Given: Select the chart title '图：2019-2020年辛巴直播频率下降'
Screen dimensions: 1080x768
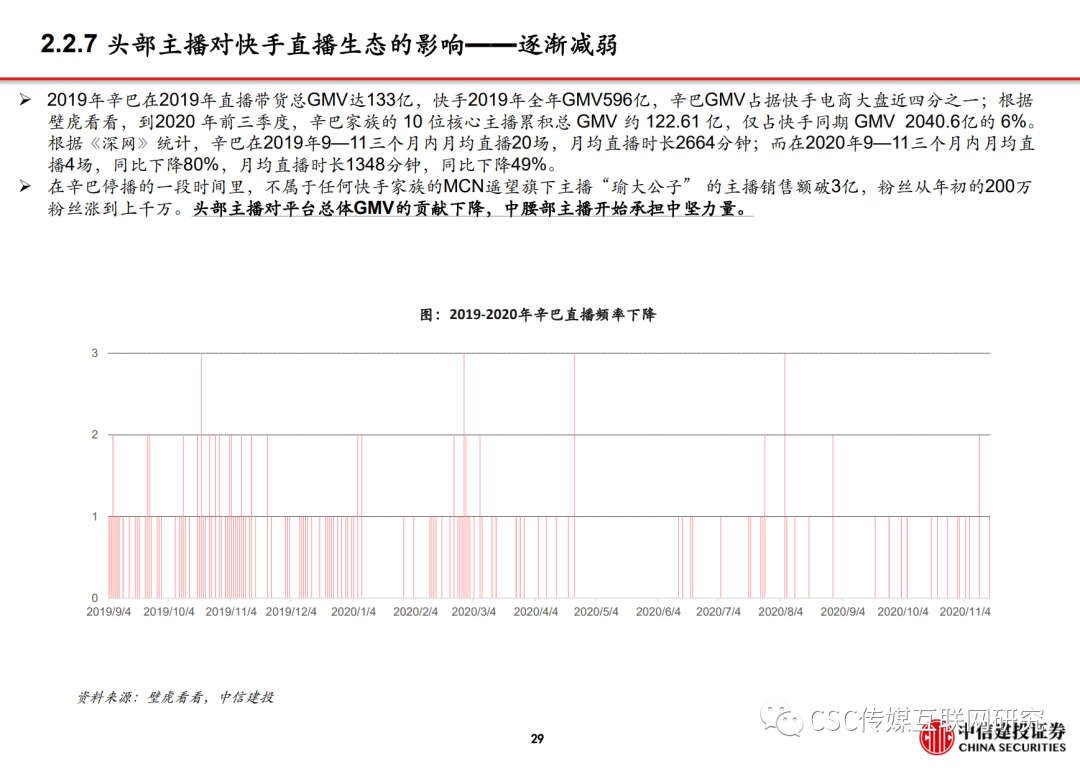Looking at the screenshot, I should [x=538, y=315].
